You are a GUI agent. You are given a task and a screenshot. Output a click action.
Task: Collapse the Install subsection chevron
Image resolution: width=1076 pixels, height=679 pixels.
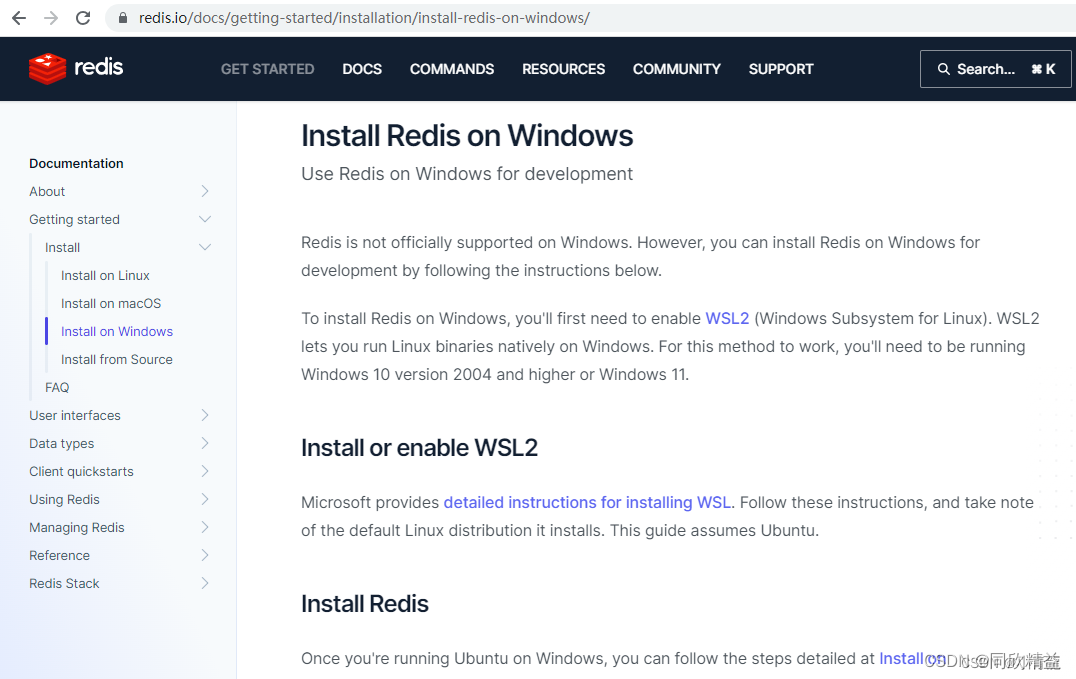[x=204, y=248]
